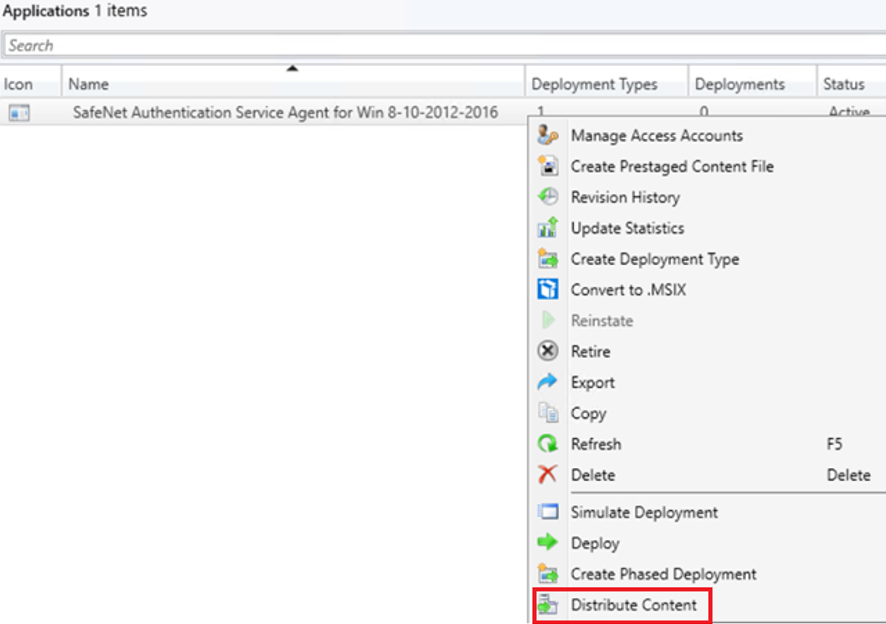Click the Update Statistics chart icon
Viewport: 886px width, 624px height.
click(x=547, y=228)
